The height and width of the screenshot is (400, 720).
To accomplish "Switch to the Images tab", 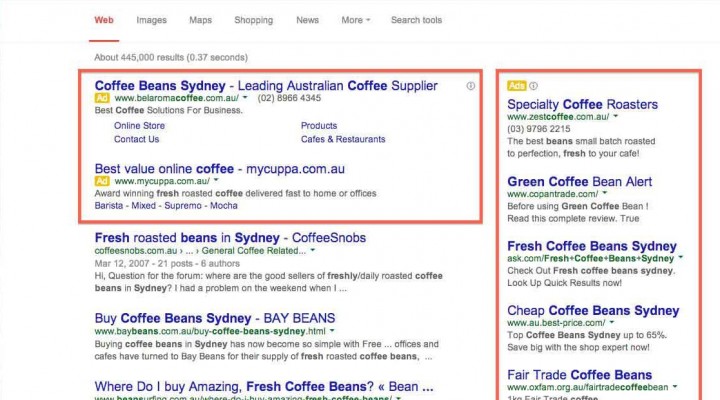I will [x=151, y=20].
